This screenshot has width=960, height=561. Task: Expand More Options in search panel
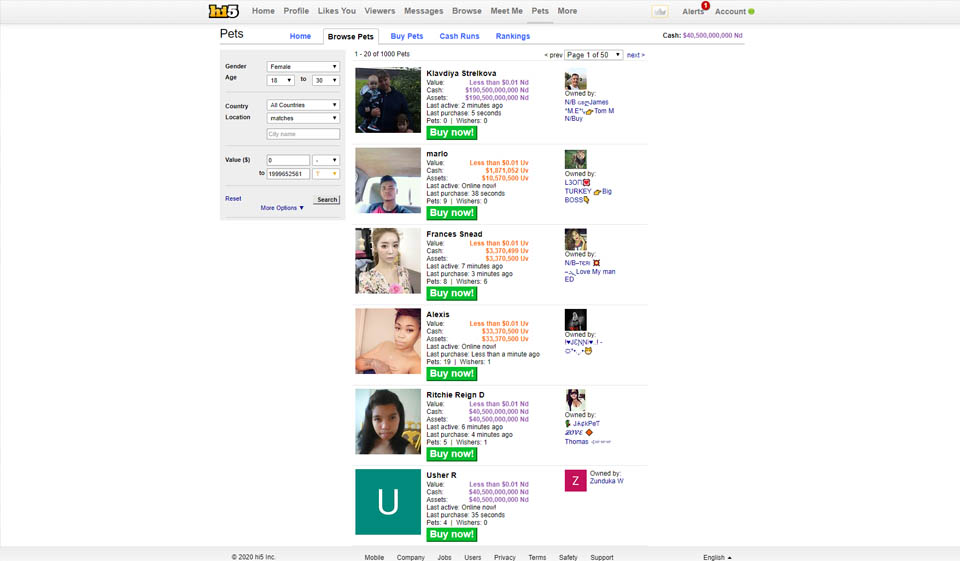(x=282, y=208)
